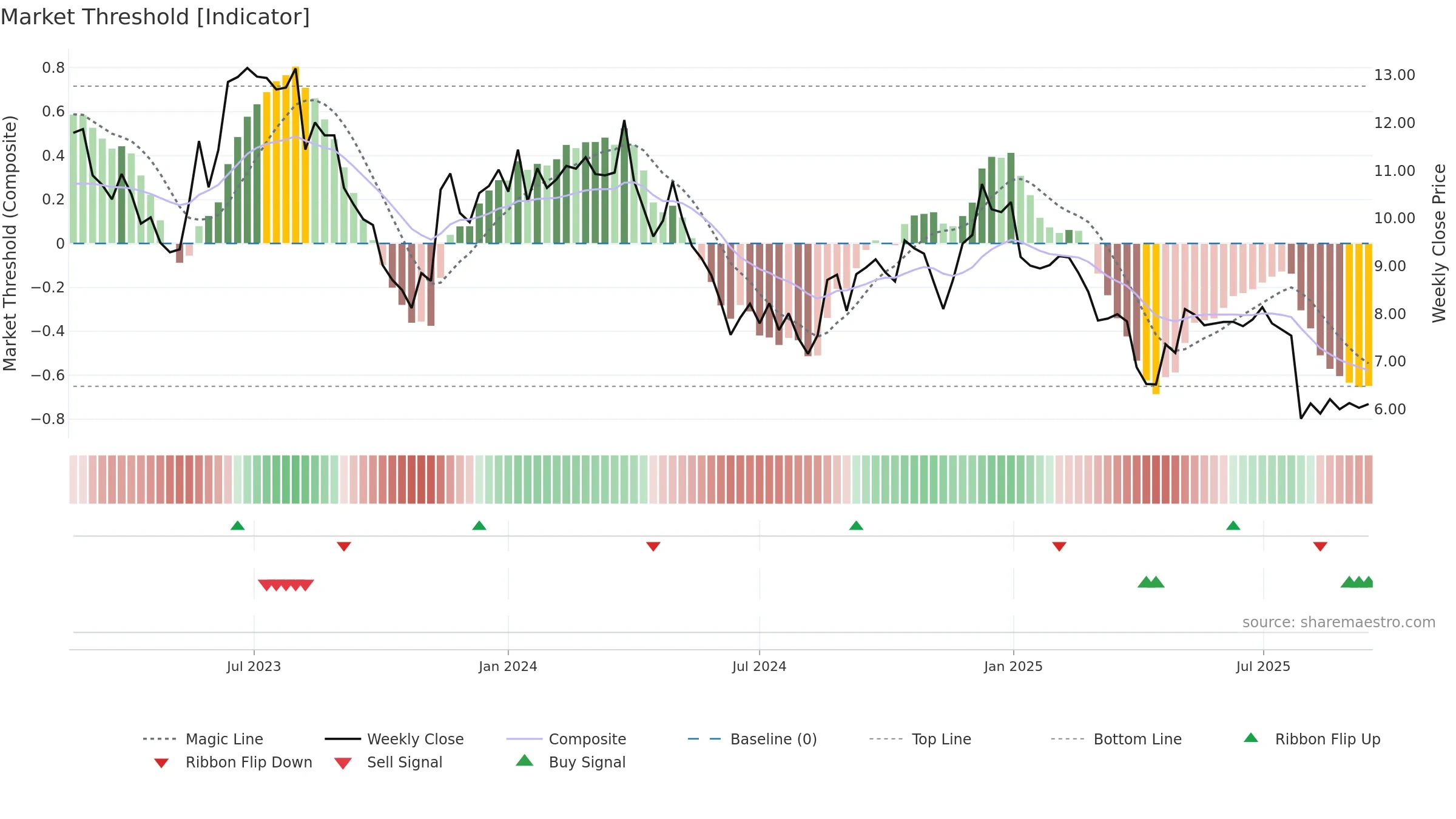Click the Jan 2024 x-axis label
This screenshot has width=1456, height=819.
pos(508,667)
